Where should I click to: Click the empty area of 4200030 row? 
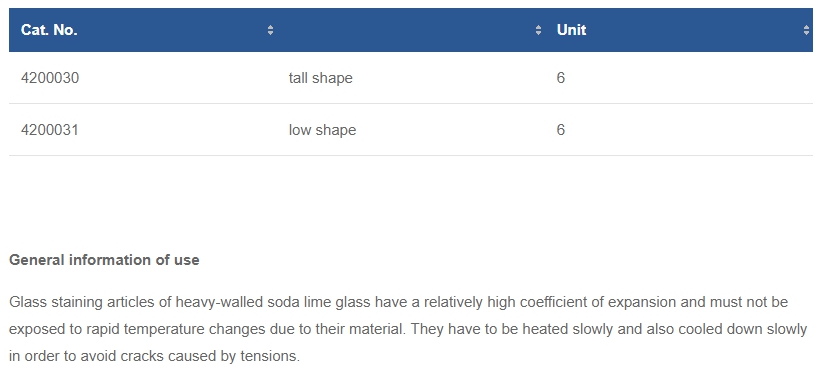[679, 78]
